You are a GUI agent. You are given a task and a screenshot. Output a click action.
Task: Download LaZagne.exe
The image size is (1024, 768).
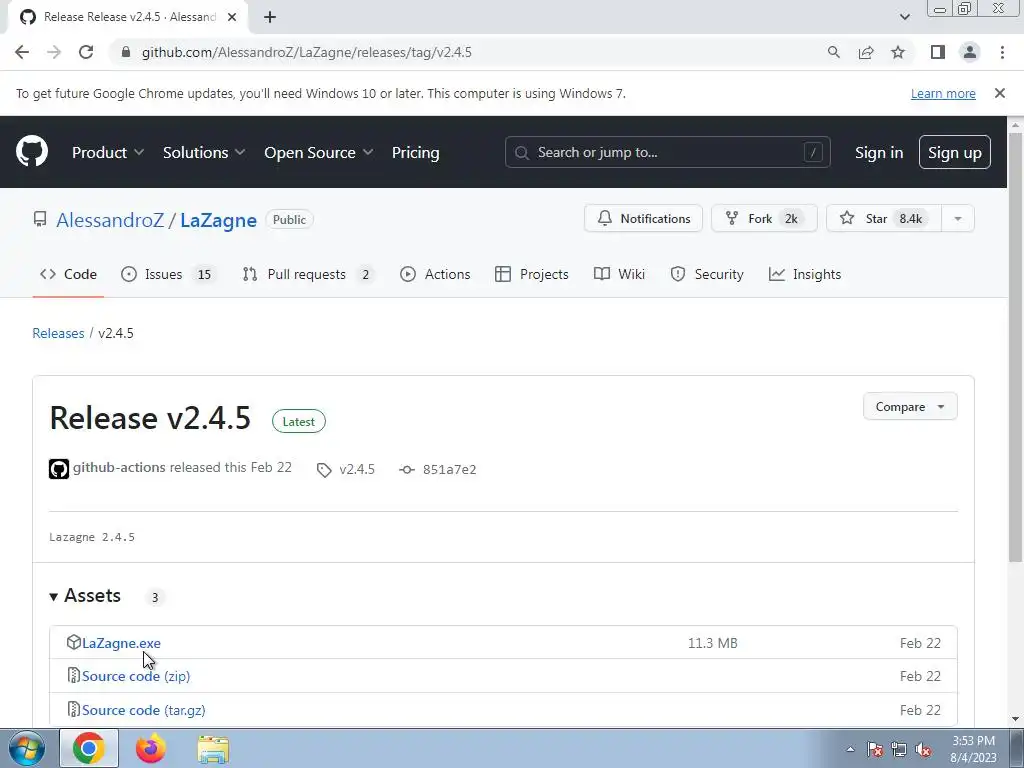tap(121, 643)
